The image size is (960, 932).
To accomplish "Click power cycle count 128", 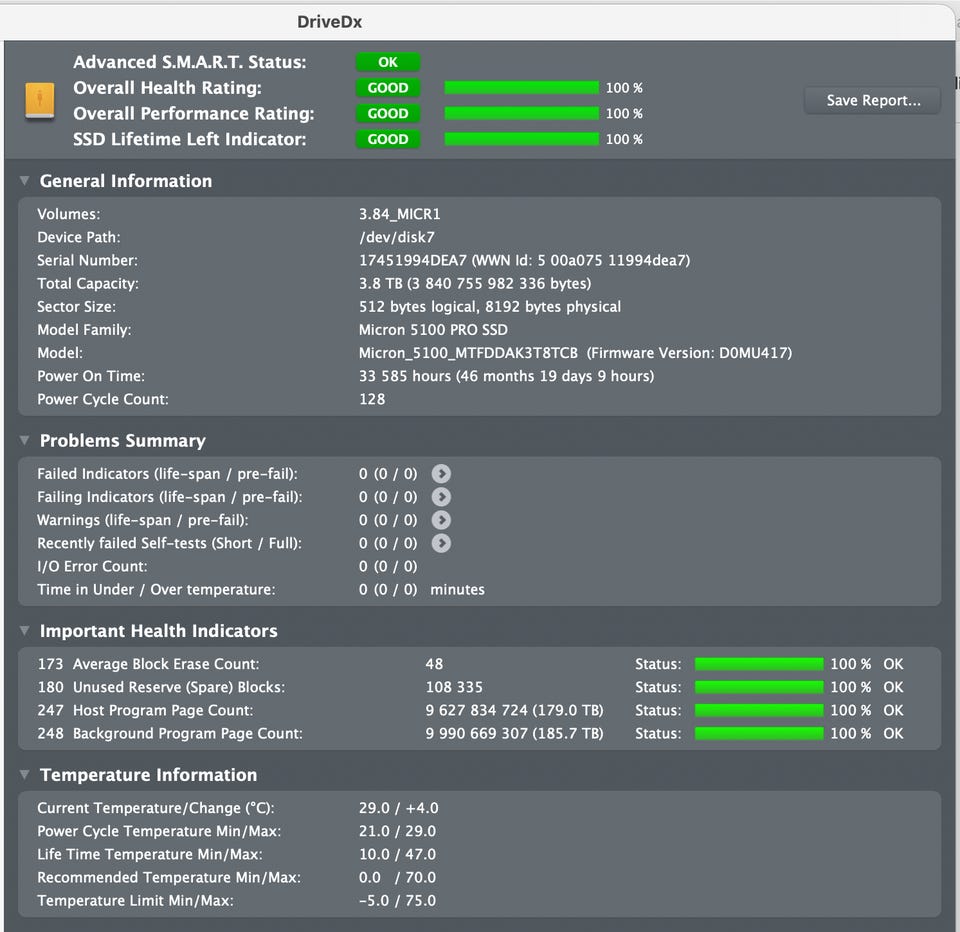I will pyautogui.click(x=372, y=399).
